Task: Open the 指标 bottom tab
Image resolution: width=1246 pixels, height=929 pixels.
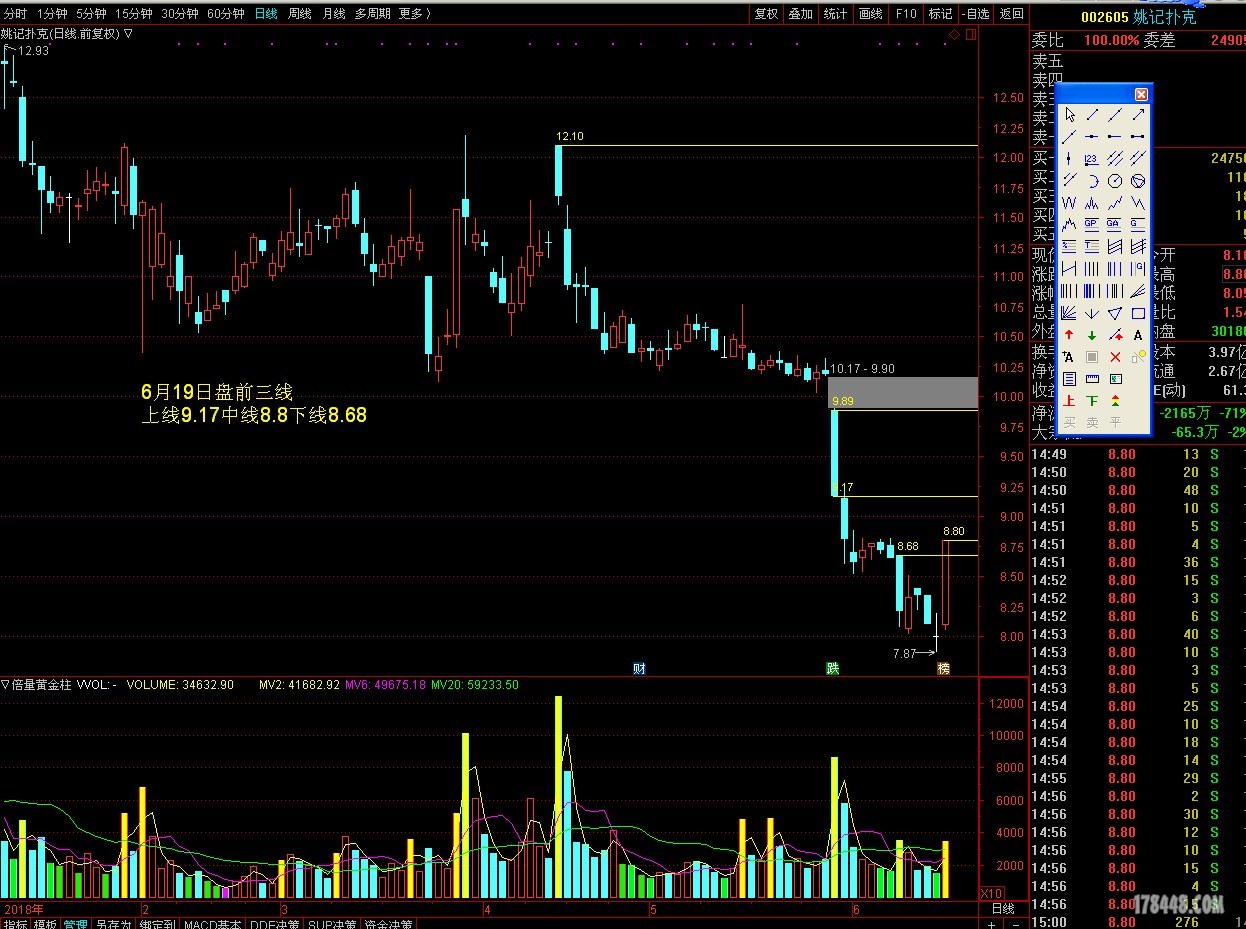Action: click(15, 924)
